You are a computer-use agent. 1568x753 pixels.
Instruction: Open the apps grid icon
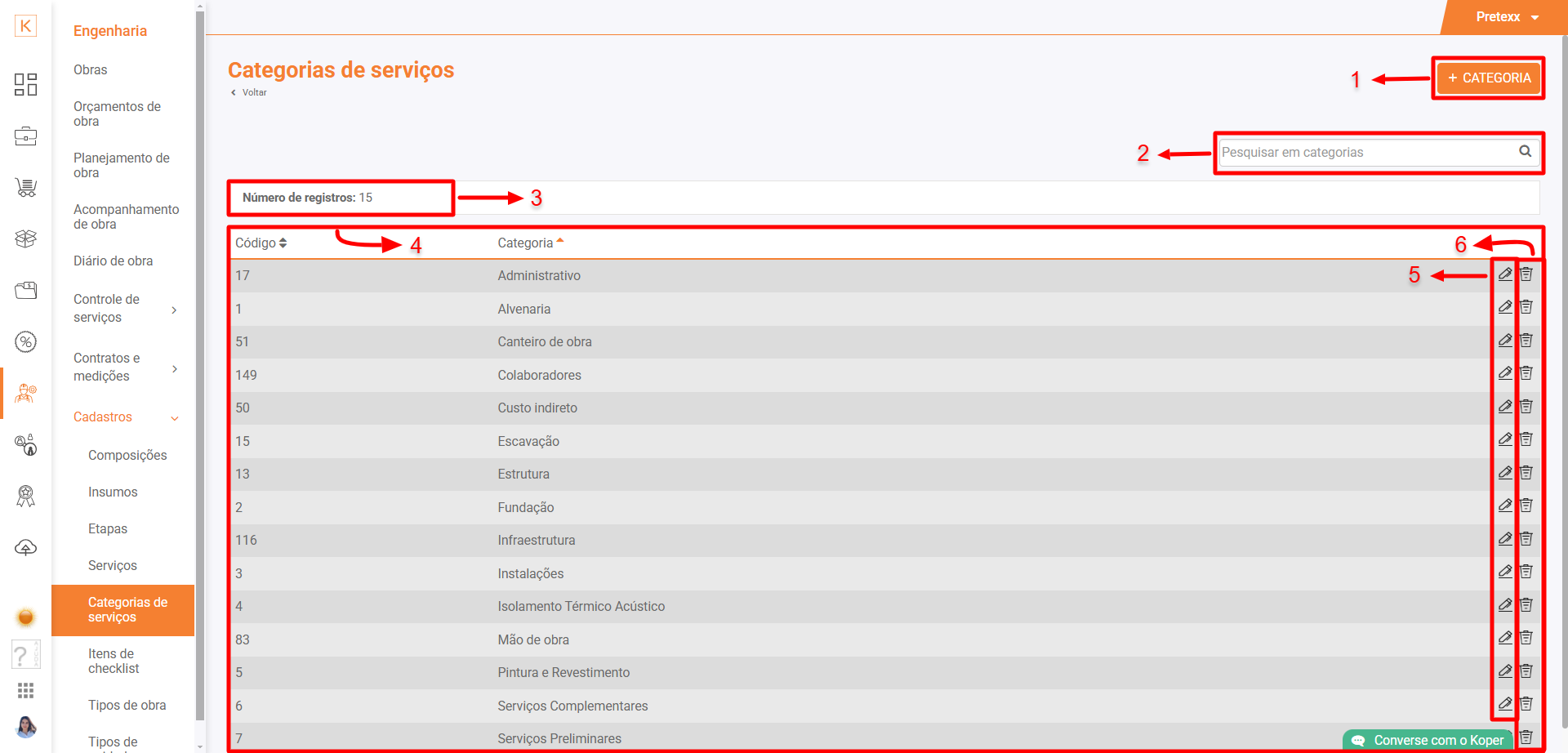pos(25,691)
